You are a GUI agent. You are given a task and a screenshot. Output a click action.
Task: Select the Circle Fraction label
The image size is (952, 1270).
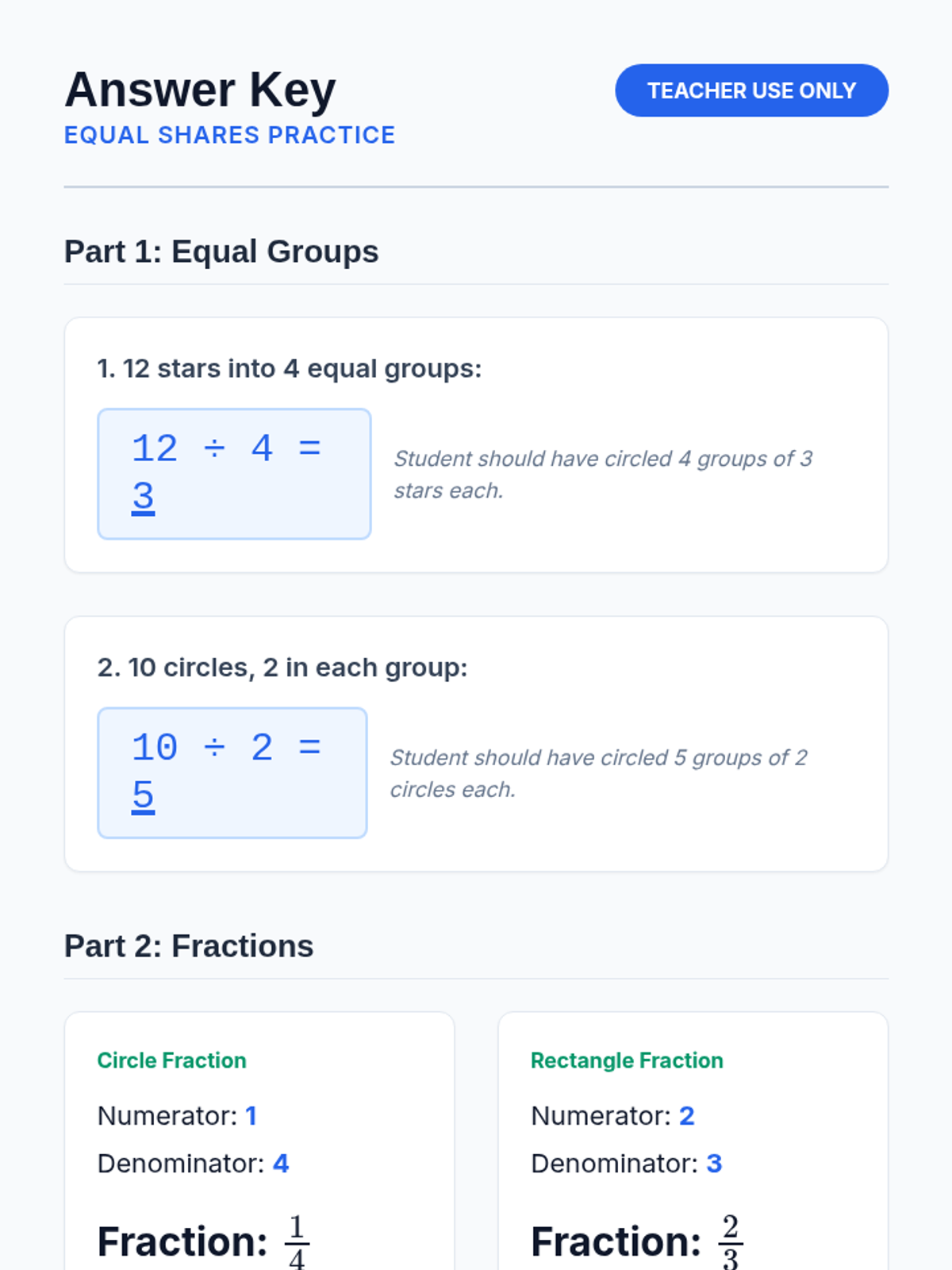click(171, 1060)
